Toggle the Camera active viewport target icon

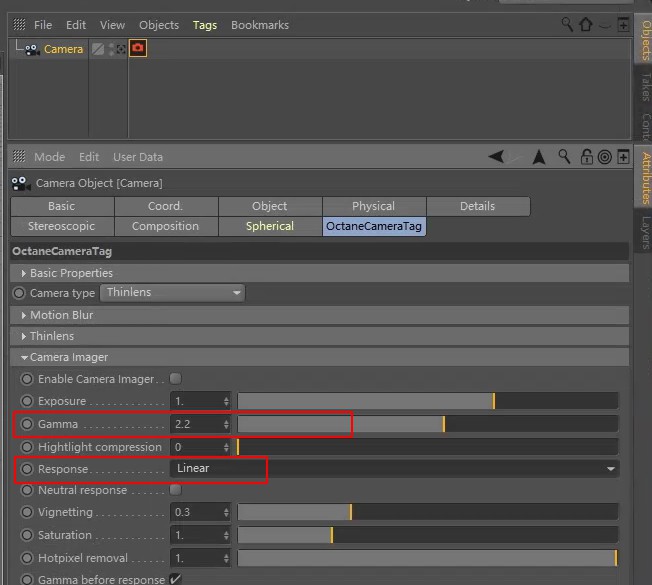(x=121, y=49)
